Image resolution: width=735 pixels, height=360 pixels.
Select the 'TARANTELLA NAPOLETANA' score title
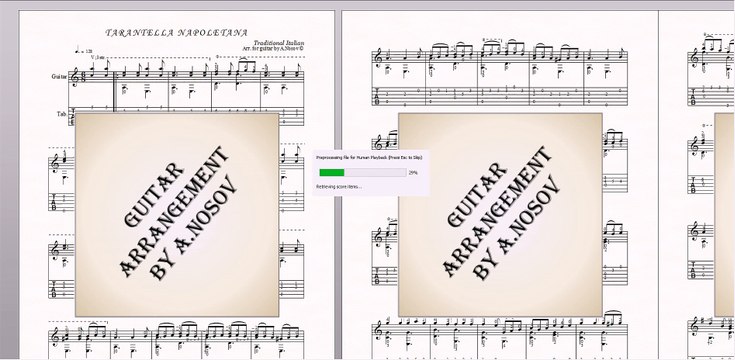[x=176, y=33]
